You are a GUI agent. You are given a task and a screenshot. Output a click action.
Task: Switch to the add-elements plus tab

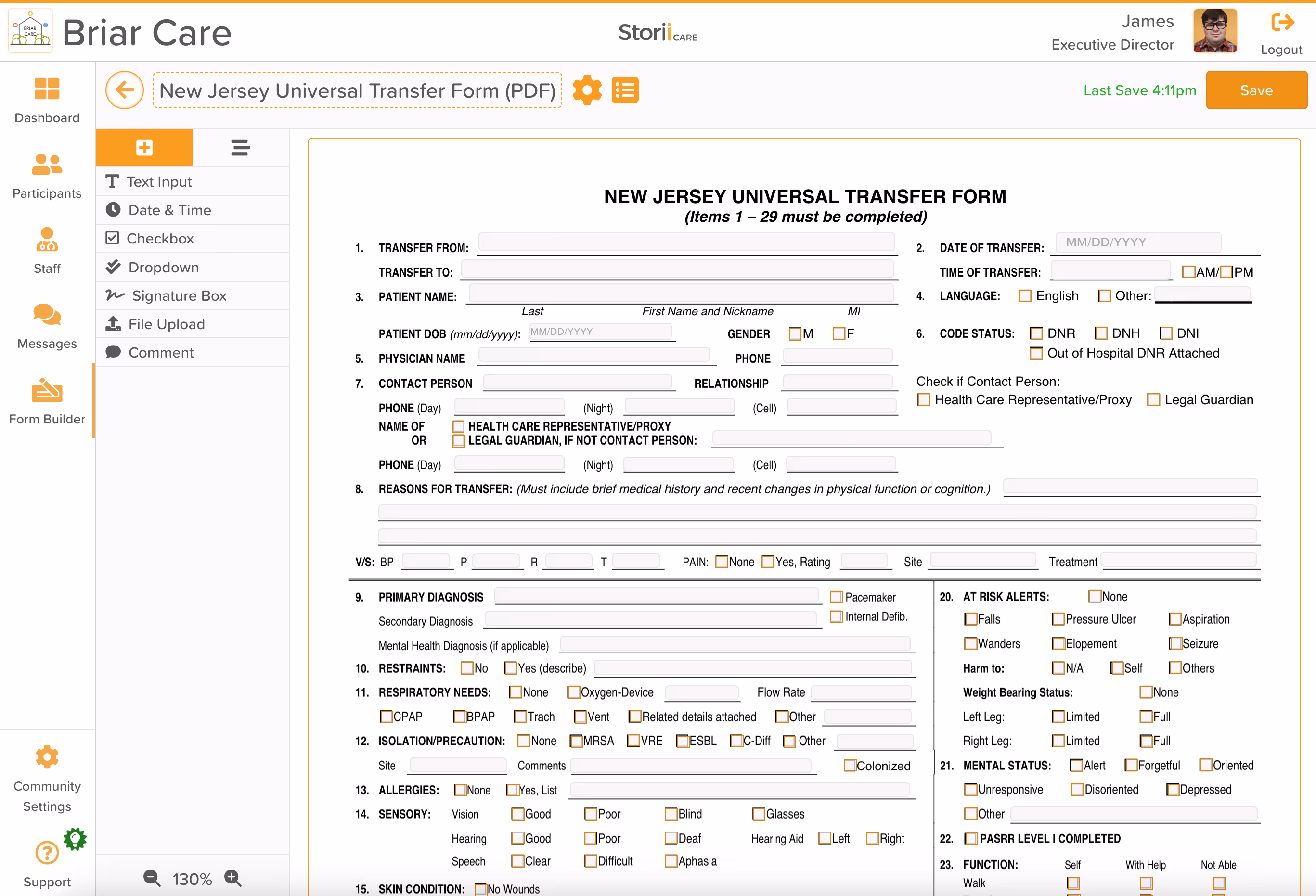144,148
